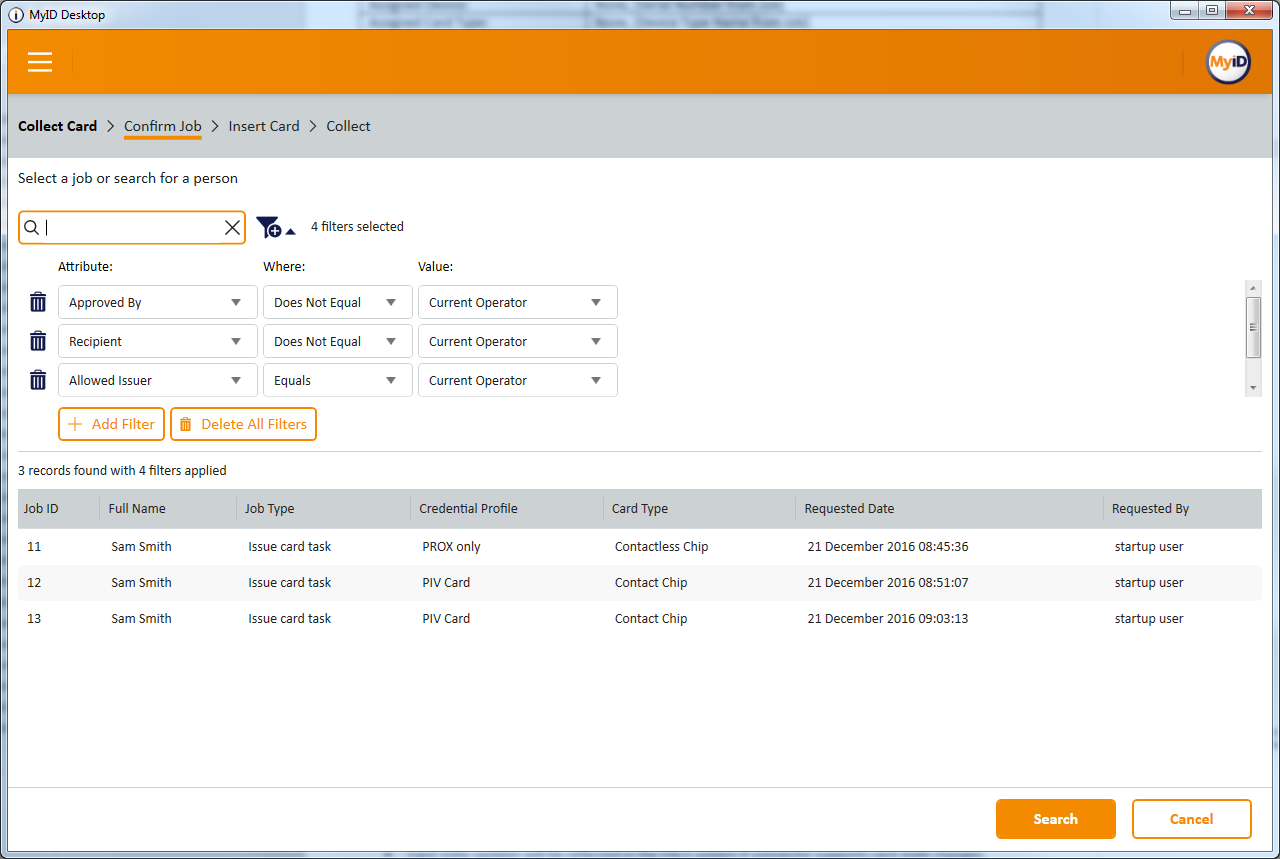This screenshot has width=1280, height=859.
Task: Open the Approved By attribute dropdown
Action: tap(157, 302)
